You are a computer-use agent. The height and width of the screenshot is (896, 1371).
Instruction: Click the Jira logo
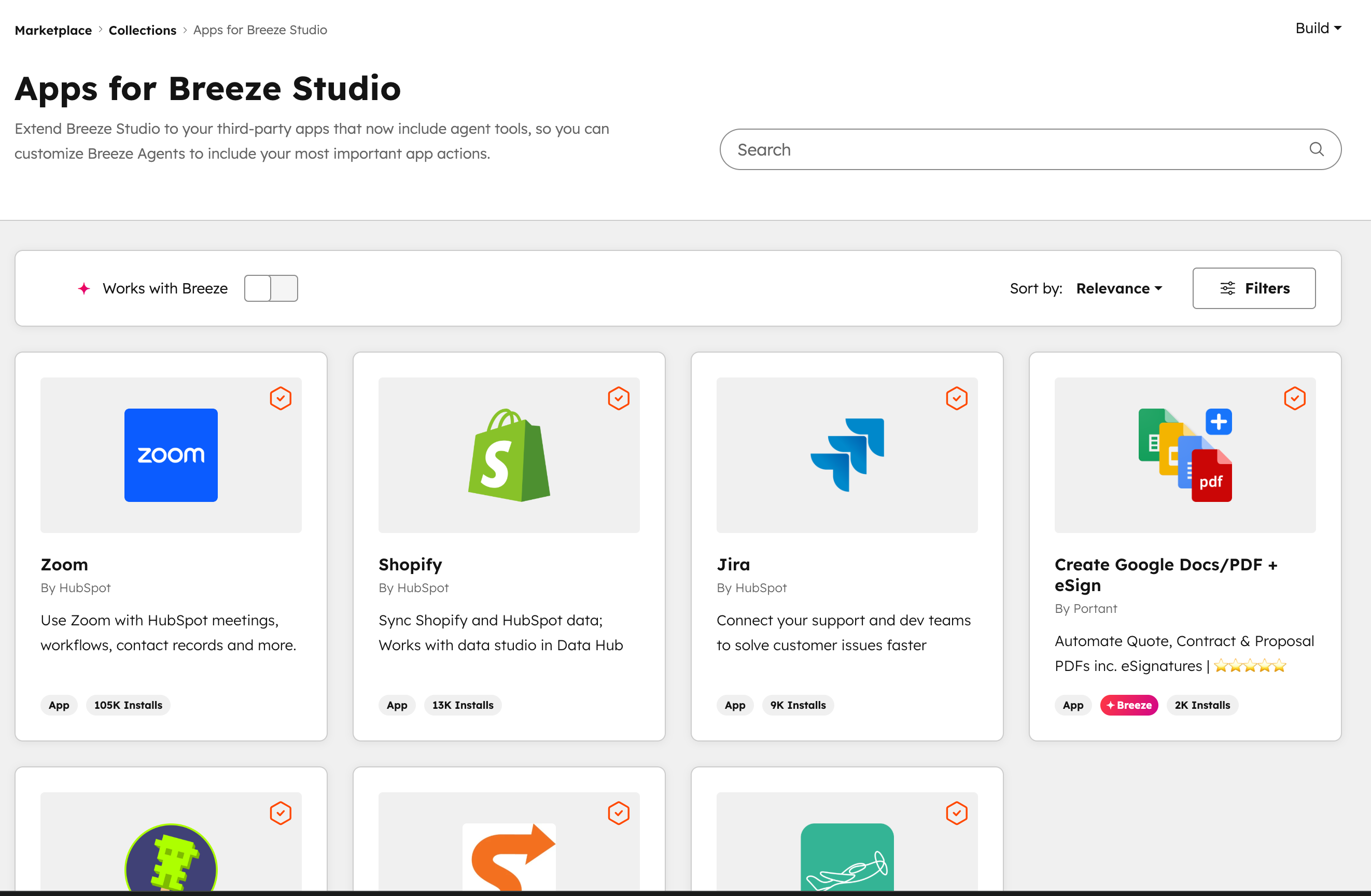847,455
